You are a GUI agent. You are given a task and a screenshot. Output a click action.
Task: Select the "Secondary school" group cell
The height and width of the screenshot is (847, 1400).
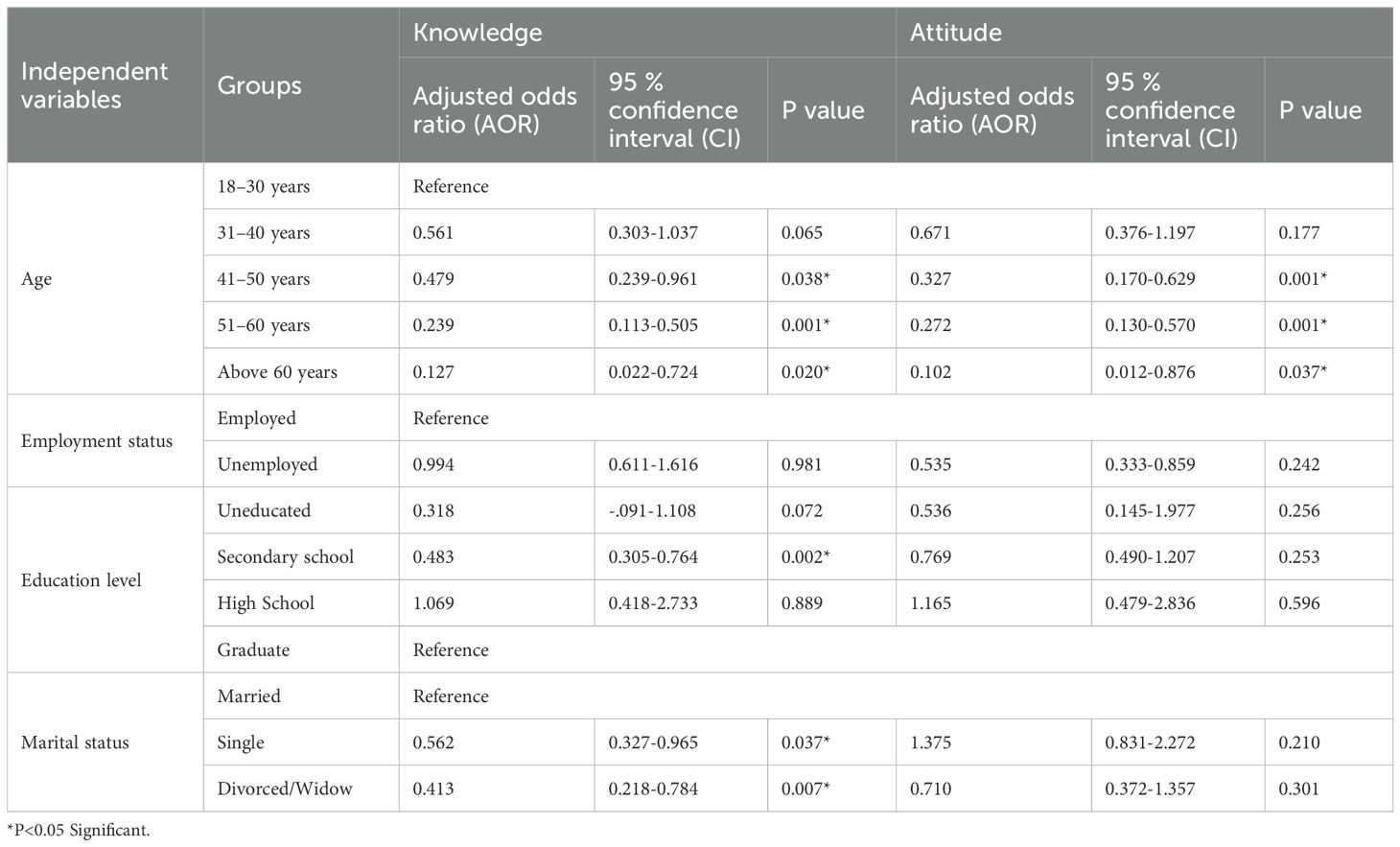[285, 557]
